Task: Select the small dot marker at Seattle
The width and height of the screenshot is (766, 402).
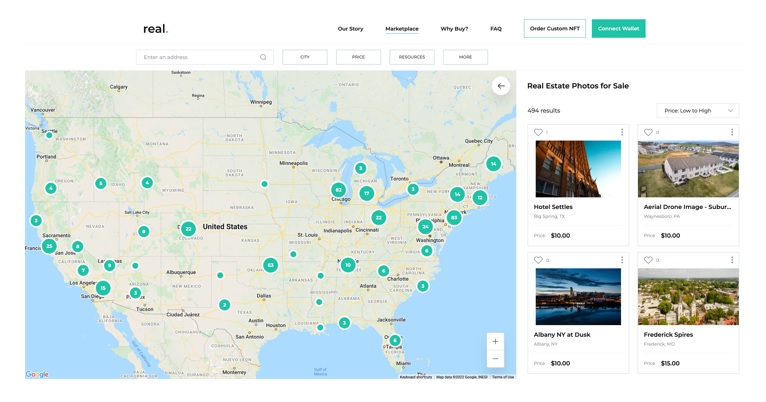Action: [x=49, y=135]
